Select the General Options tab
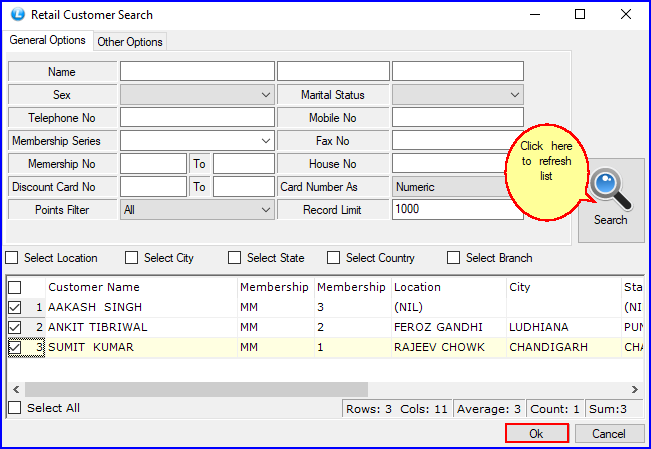Image resolution: width=651 pixels, height=449 pixels. tap(47, 40)
